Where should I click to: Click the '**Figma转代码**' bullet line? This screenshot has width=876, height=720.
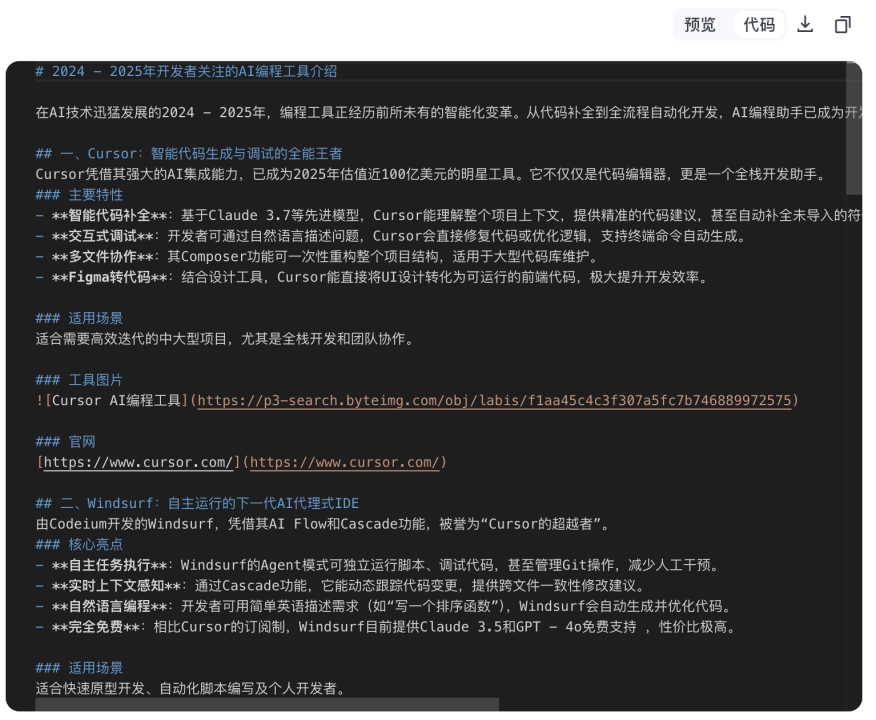click(372, 277)
